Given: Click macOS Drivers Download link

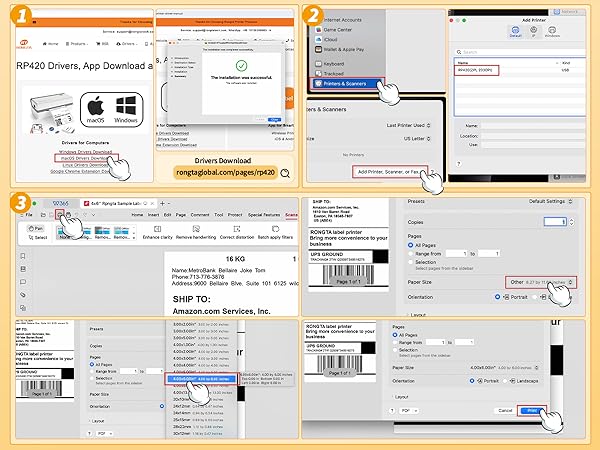Looking at the screenshot, I should tap(85, 158).
